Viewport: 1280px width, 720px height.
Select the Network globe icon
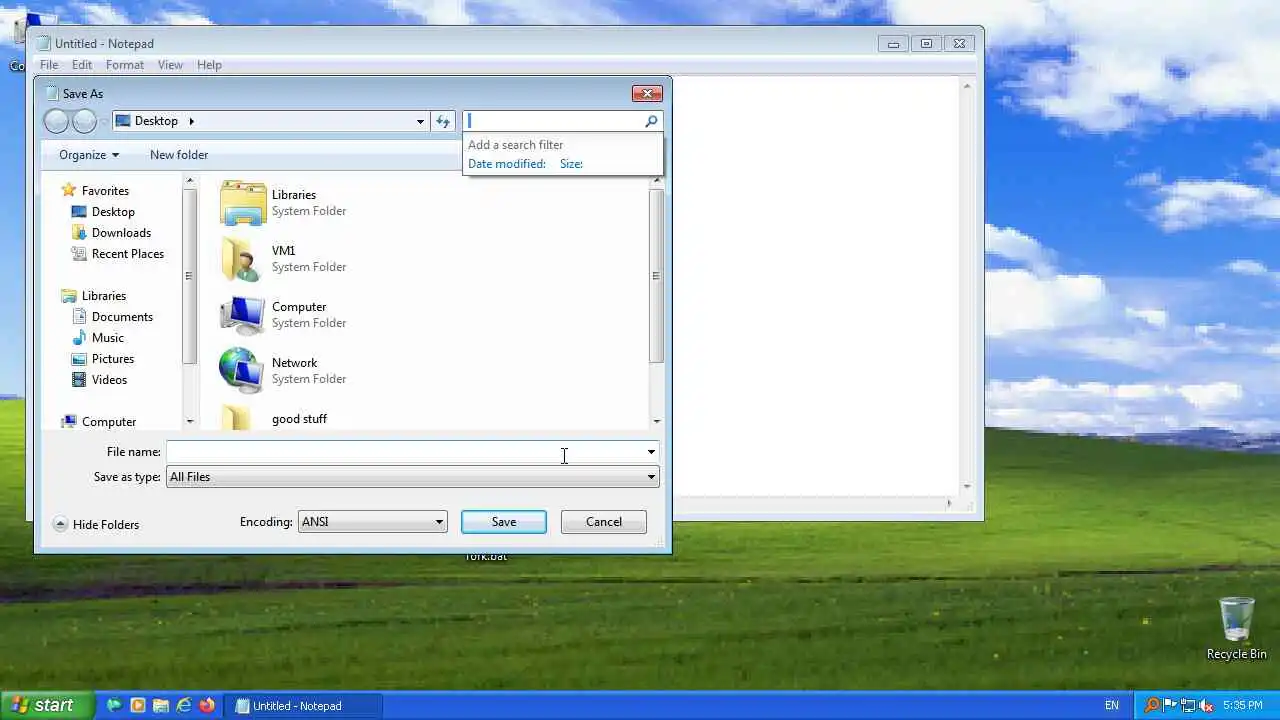point(242,371)
